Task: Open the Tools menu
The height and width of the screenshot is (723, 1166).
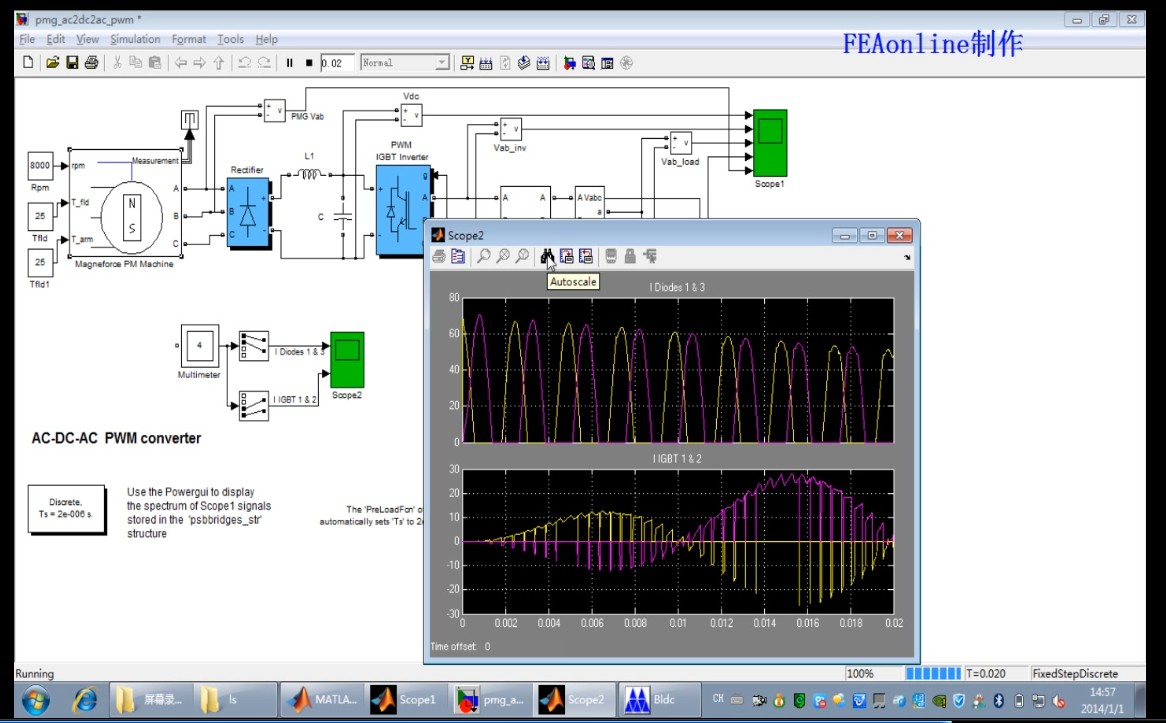Action: tap(230, 39)
